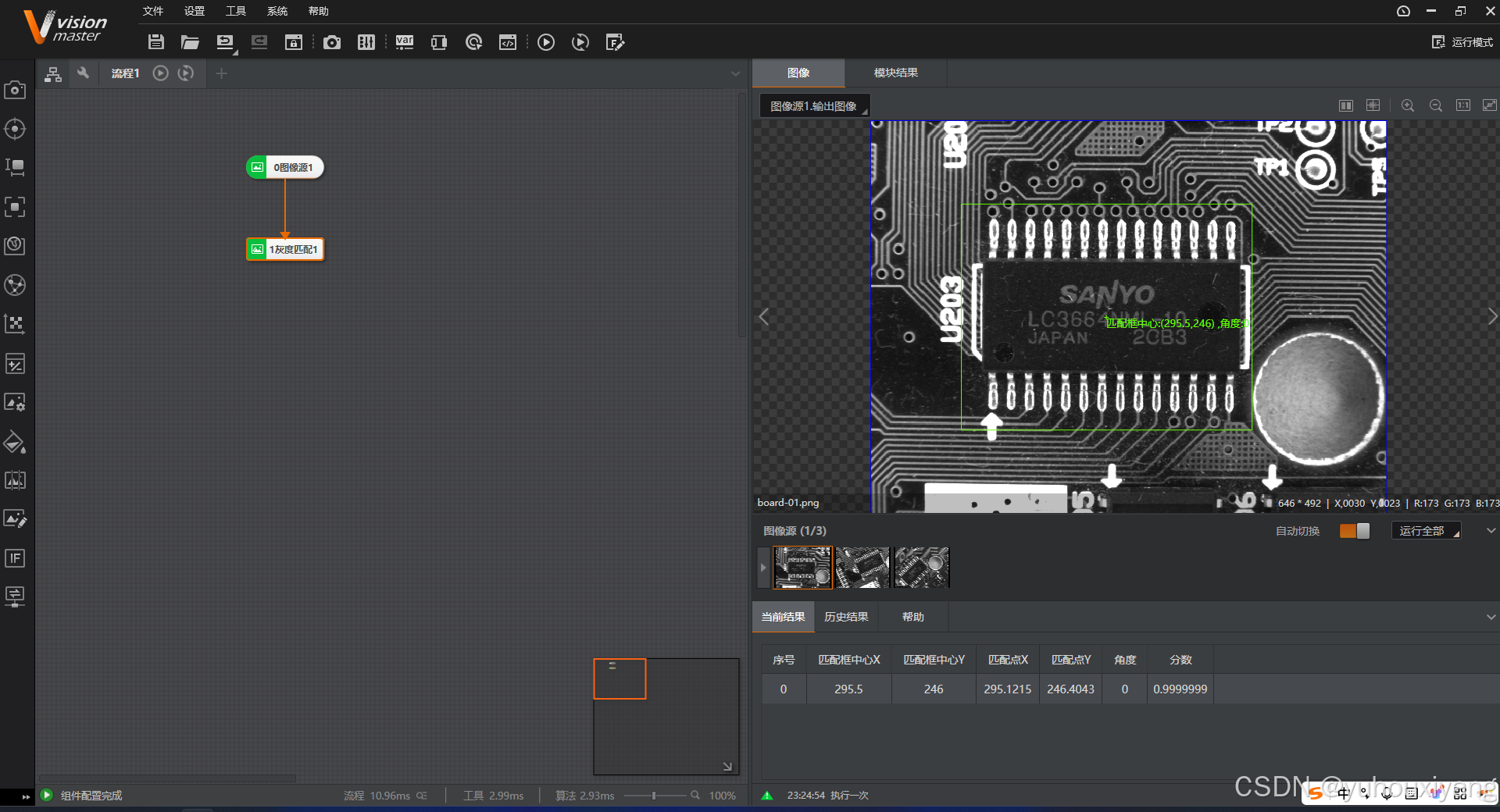Open the calibration tools checkerboard icon
This screenshot has width=1500, height=812.
click(x=15, y=324)
